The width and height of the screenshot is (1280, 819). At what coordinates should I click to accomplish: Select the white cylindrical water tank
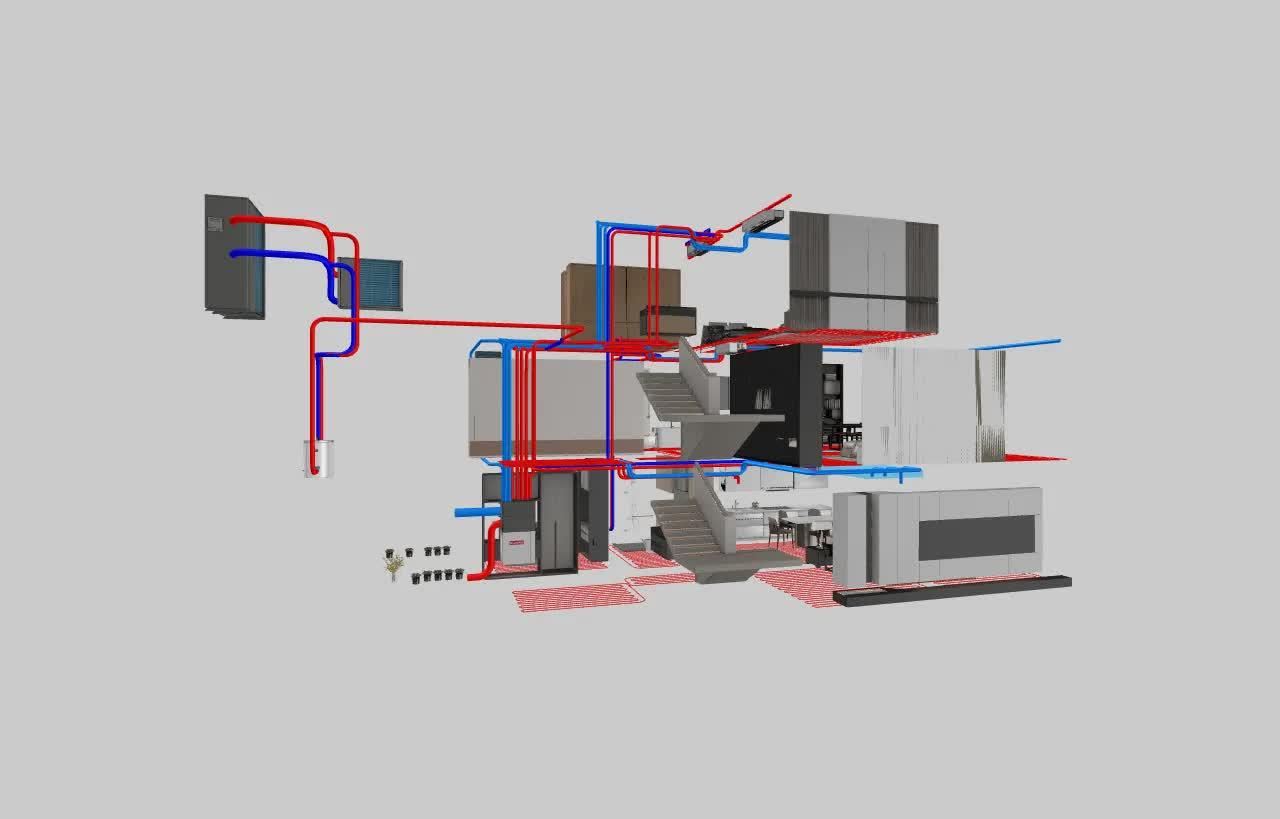point(320,458)
